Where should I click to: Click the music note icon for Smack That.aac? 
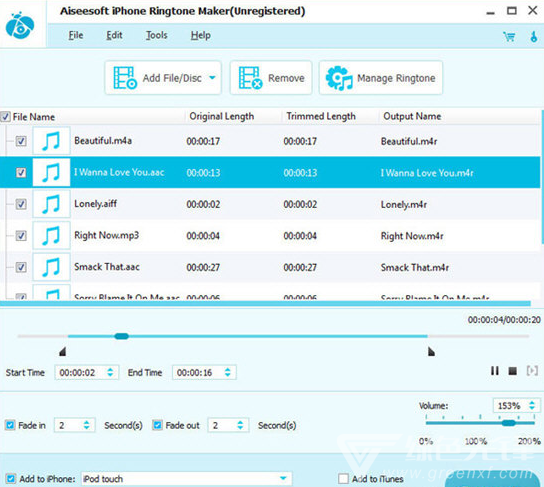[x=51, y=267]
